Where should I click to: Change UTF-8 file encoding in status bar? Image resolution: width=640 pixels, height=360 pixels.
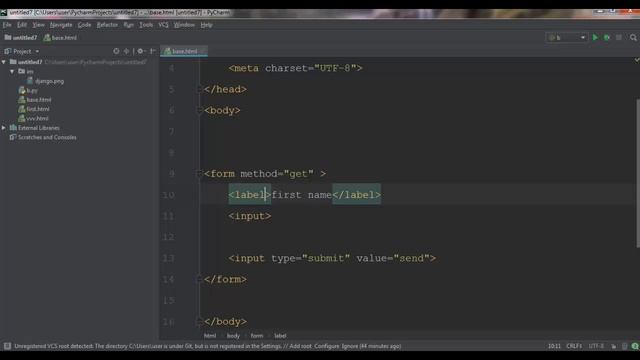[596, 346]
